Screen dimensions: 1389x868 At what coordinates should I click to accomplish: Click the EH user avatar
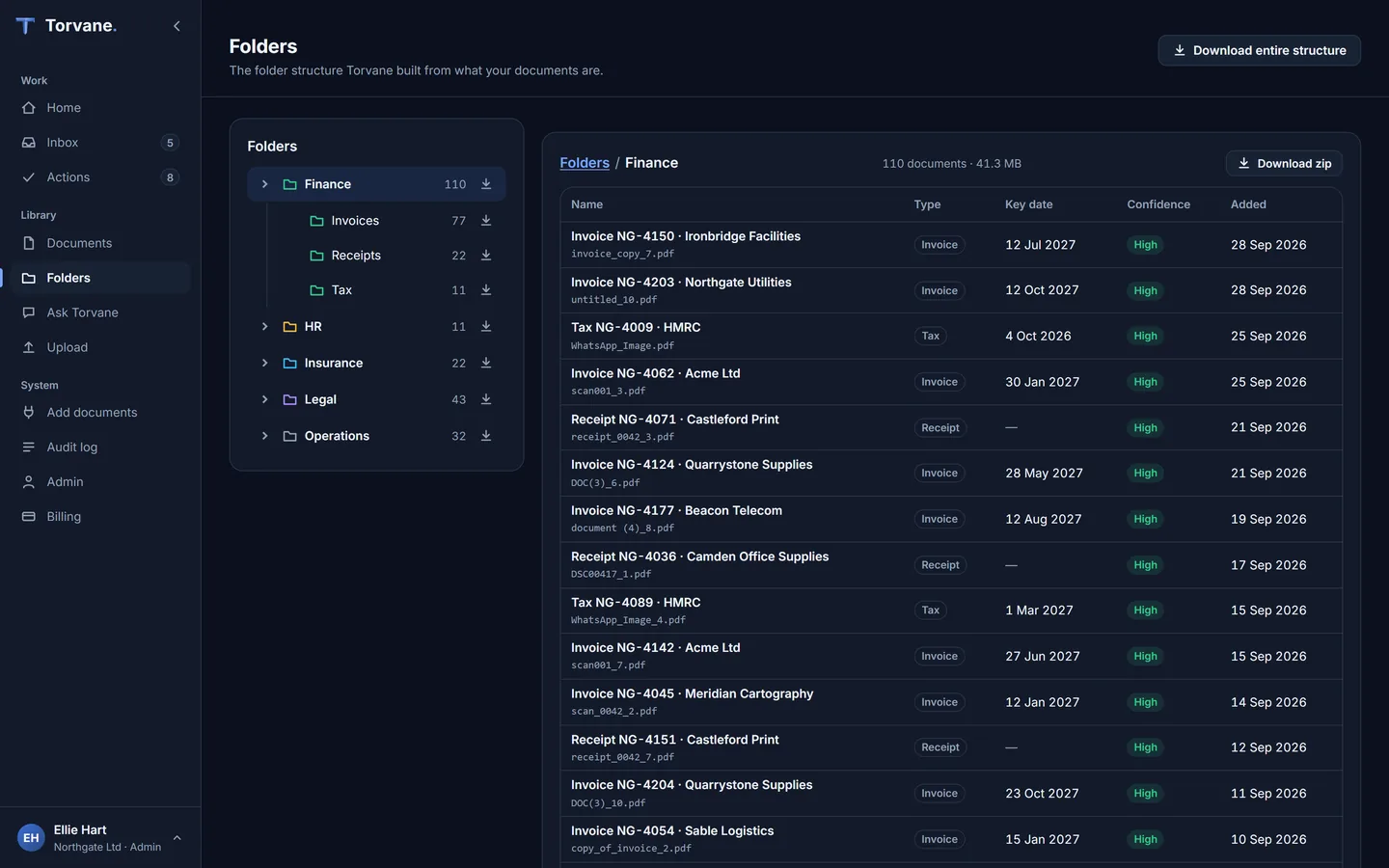[31, 838]
